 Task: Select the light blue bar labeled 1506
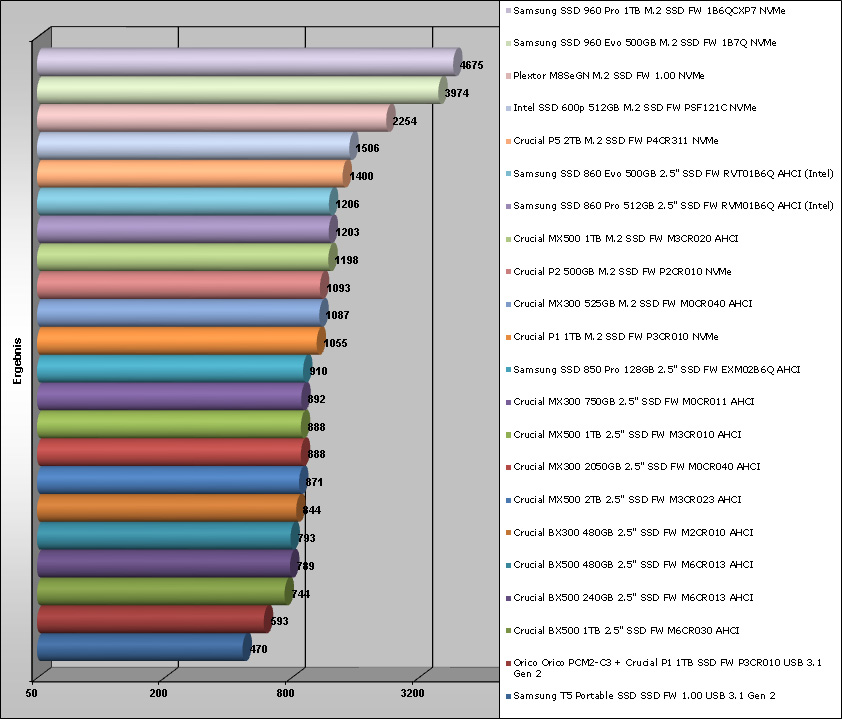(198, 145)
